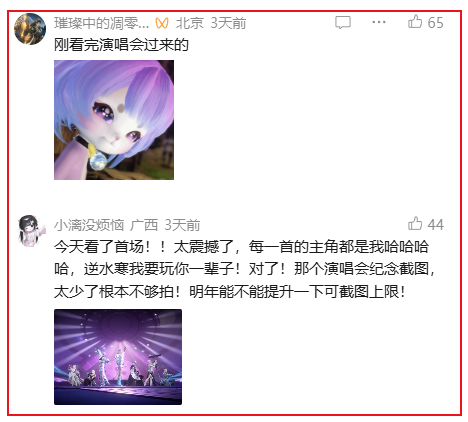Open the chibi girl avatar of 小漓没烦恼
The width and height of the screenshot is (468, 422).
pos(30,231)
